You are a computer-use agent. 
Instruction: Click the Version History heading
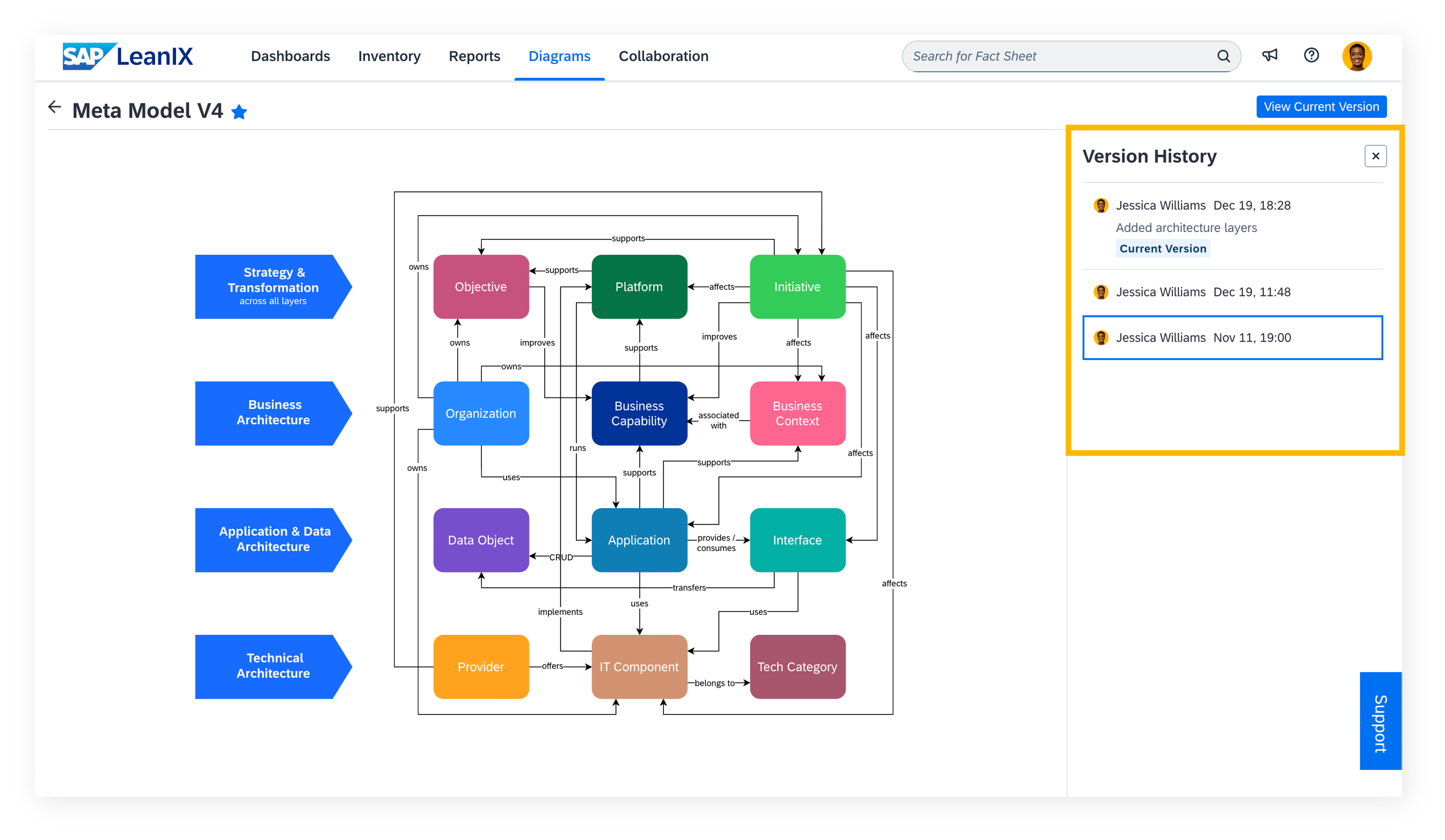coord(1149,156)
